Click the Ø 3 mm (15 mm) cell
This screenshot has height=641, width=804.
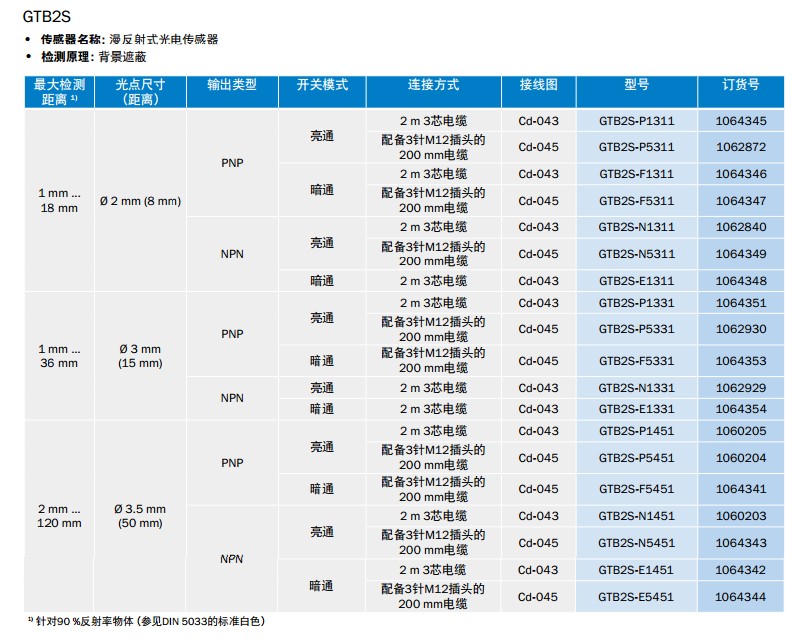tap(140, 356)
